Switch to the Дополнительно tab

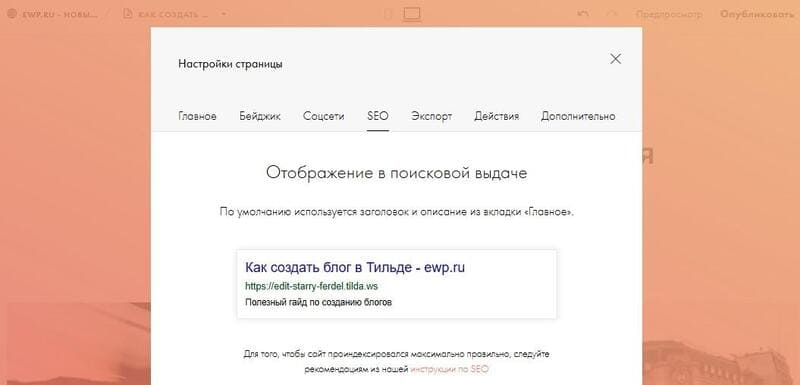coord(578,116)
